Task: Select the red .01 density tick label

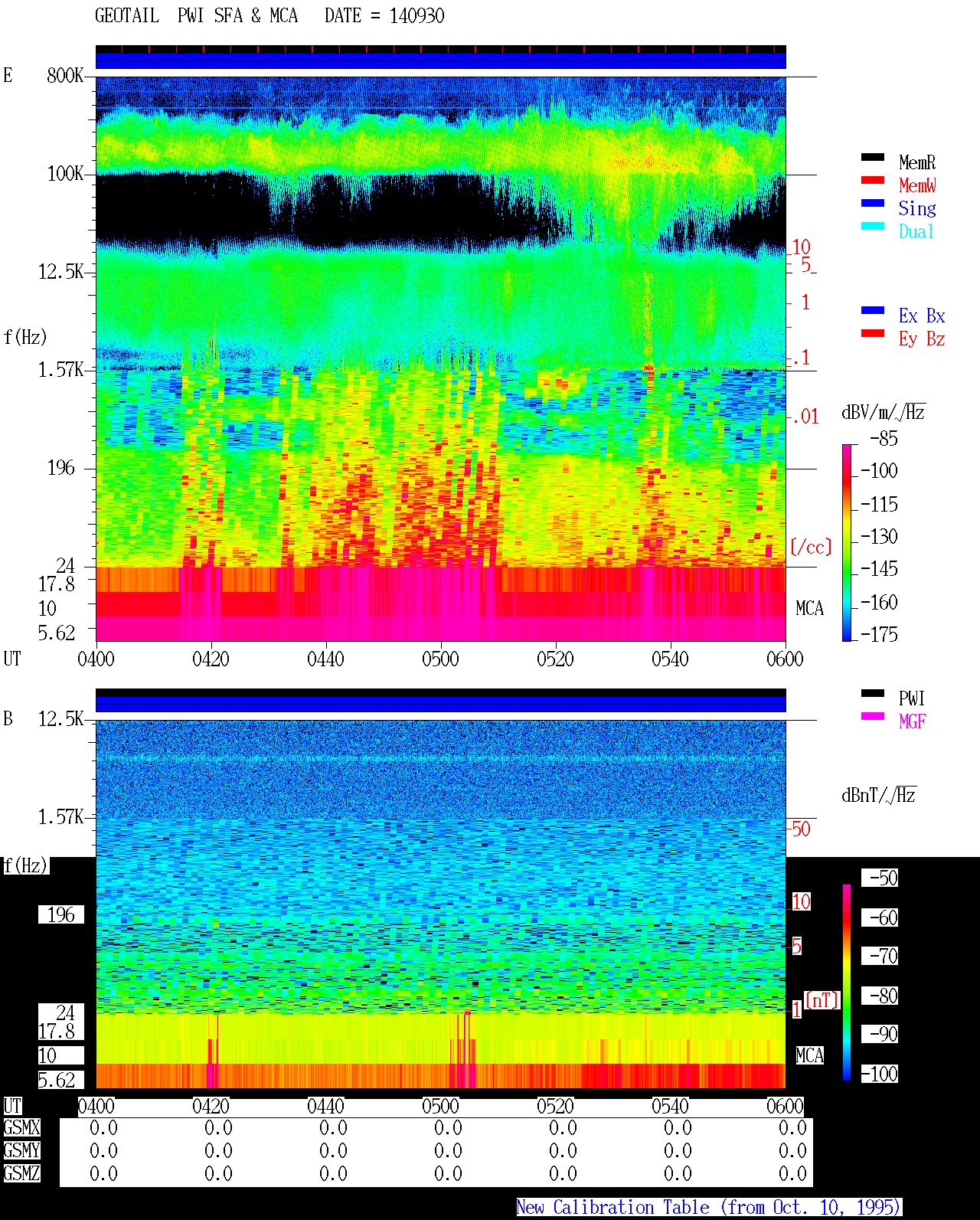Action: [805, 417]
